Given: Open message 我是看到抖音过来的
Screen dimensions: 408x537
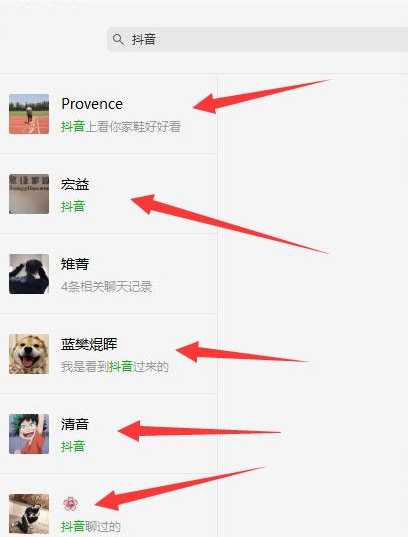Looking at the screenshot, I should click(115, 367).
